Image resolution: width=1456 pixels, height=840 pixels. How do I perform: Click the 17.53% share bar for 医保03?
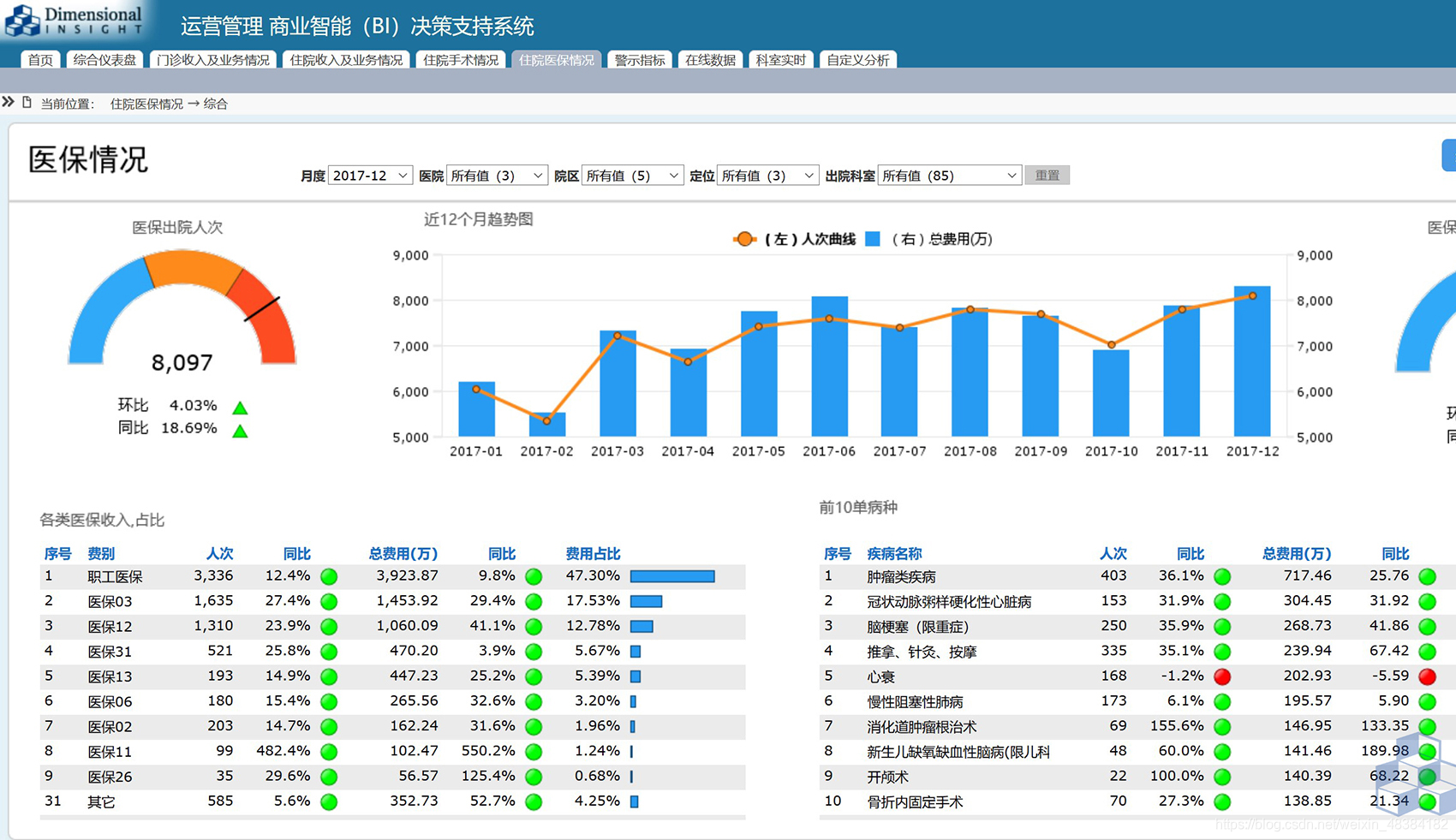(646, 601)
